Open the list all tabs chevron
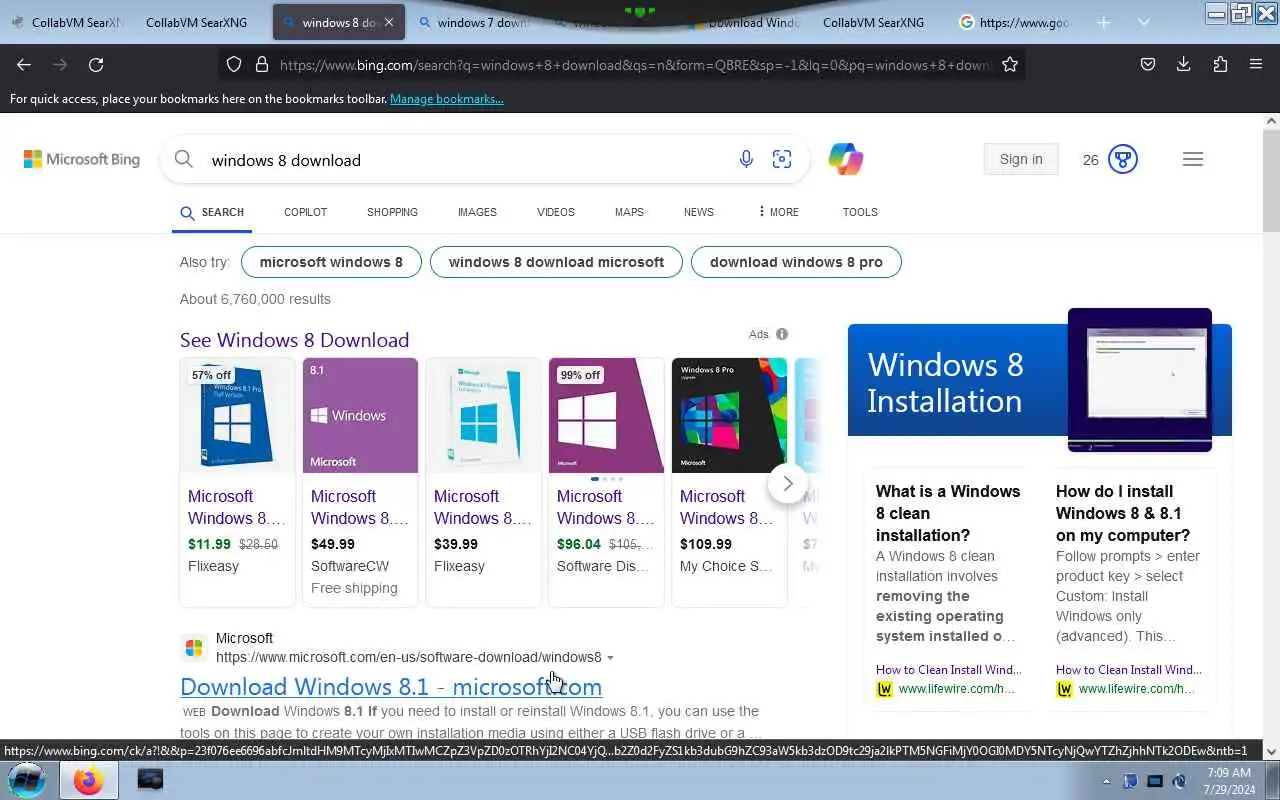The height and width of the screenshot is (800, 1280). (x=1144, y=22)
